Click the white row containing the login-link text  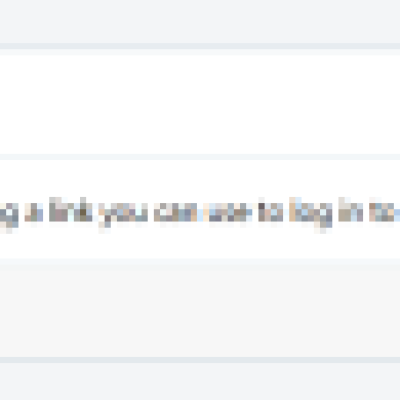[200, 209]
